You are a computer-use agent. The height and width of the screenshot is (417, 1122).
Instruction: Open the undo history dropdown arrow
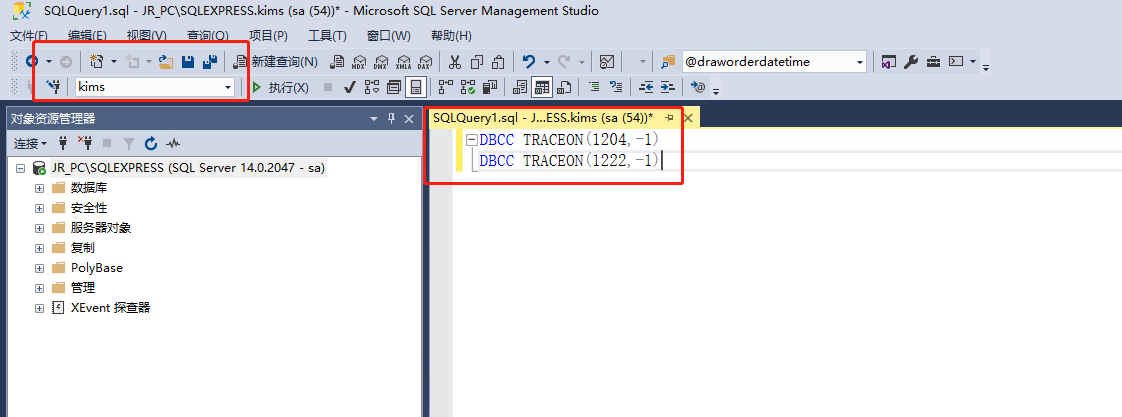point(547,62)
